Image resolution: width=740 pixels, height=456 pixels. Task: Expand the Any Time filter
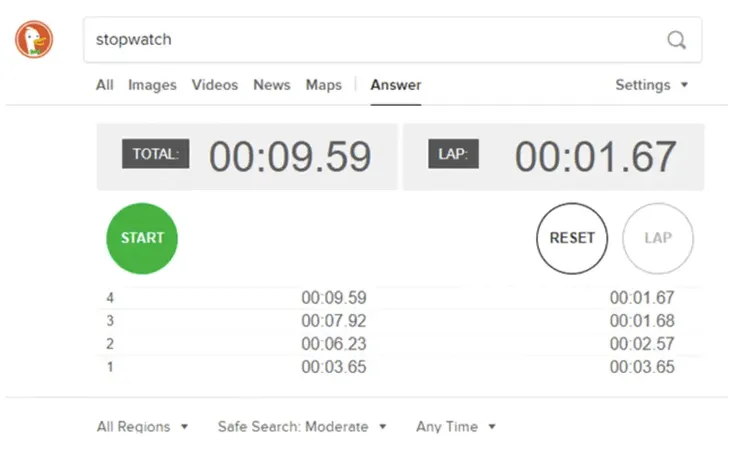pos(456,427)
